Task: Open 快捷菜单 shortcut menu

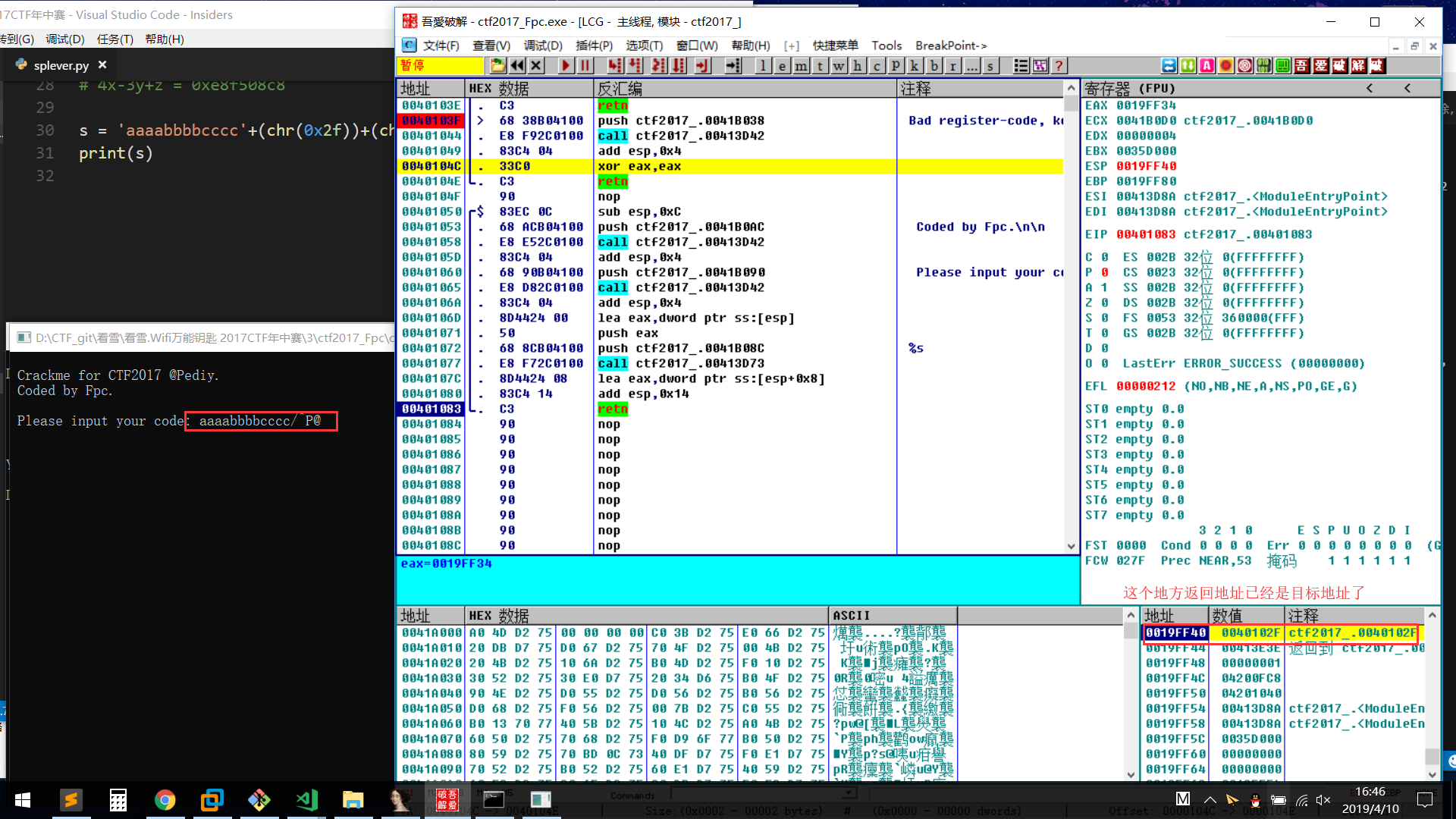Action: (836, 45)
